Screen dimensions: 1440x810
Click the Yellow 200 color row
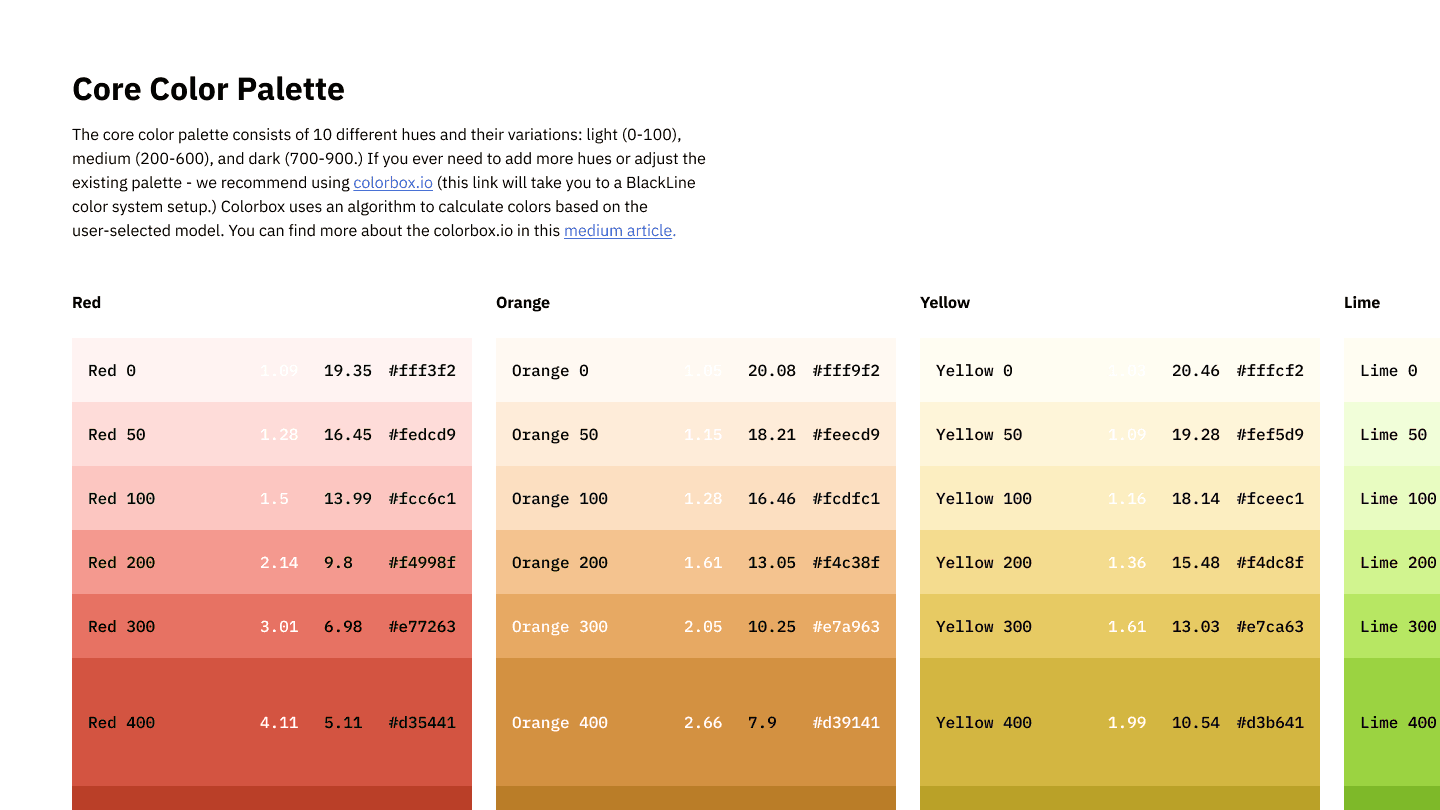1120,562
